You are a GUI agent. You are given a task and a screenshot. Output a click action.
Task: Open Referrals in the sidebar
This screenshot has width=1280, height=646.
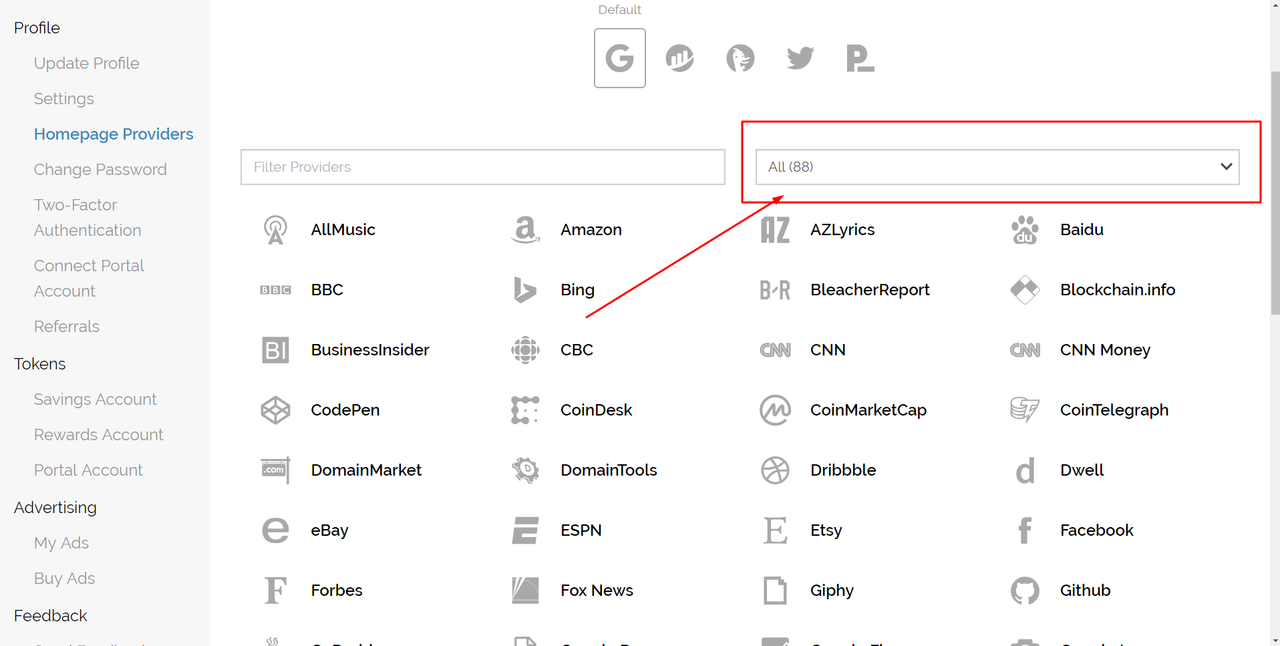pyautogui.click(x=67, y=327)
